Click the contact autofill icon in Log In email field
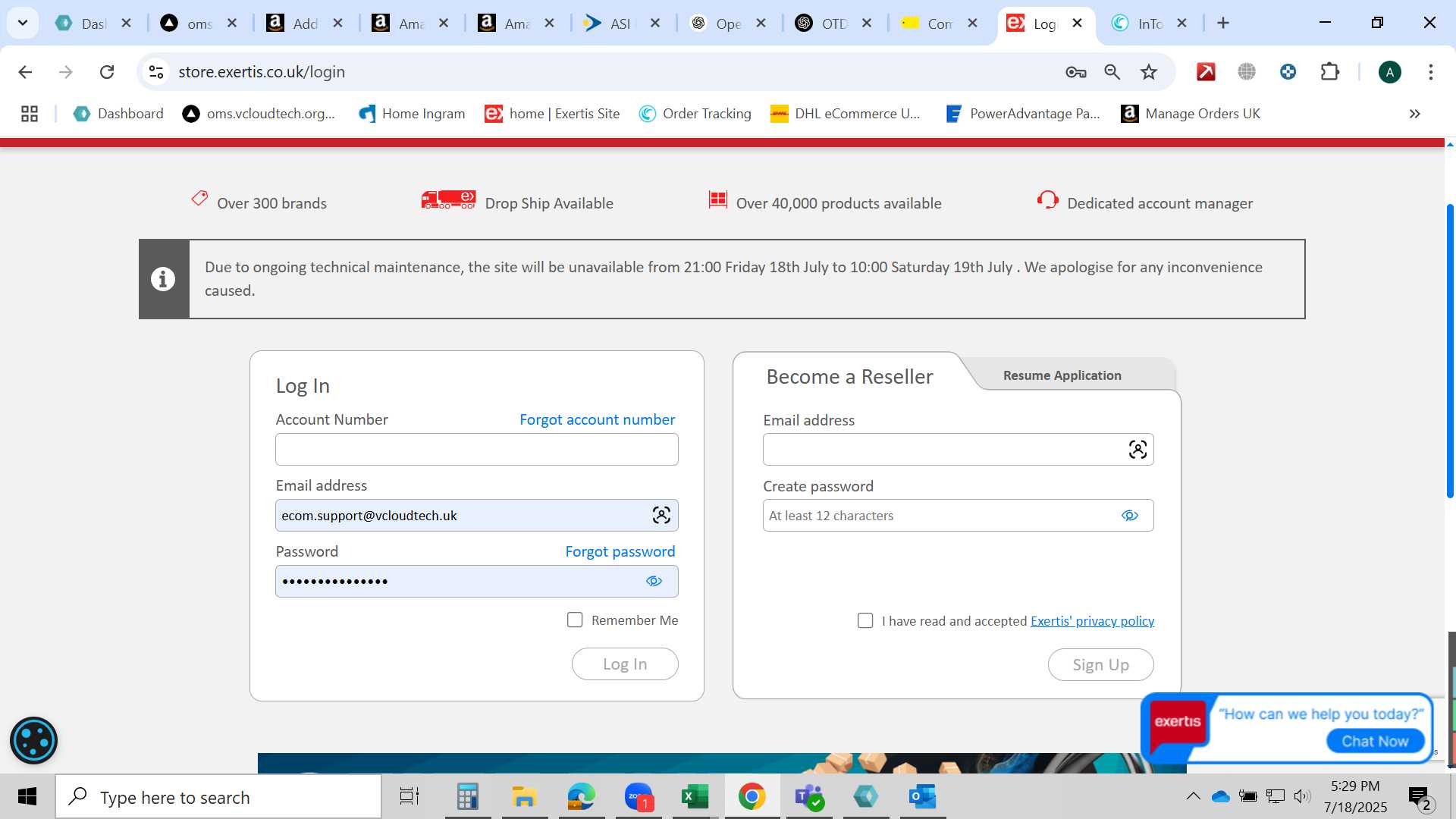The image size is (1456, 819). (x=661, y=516)
